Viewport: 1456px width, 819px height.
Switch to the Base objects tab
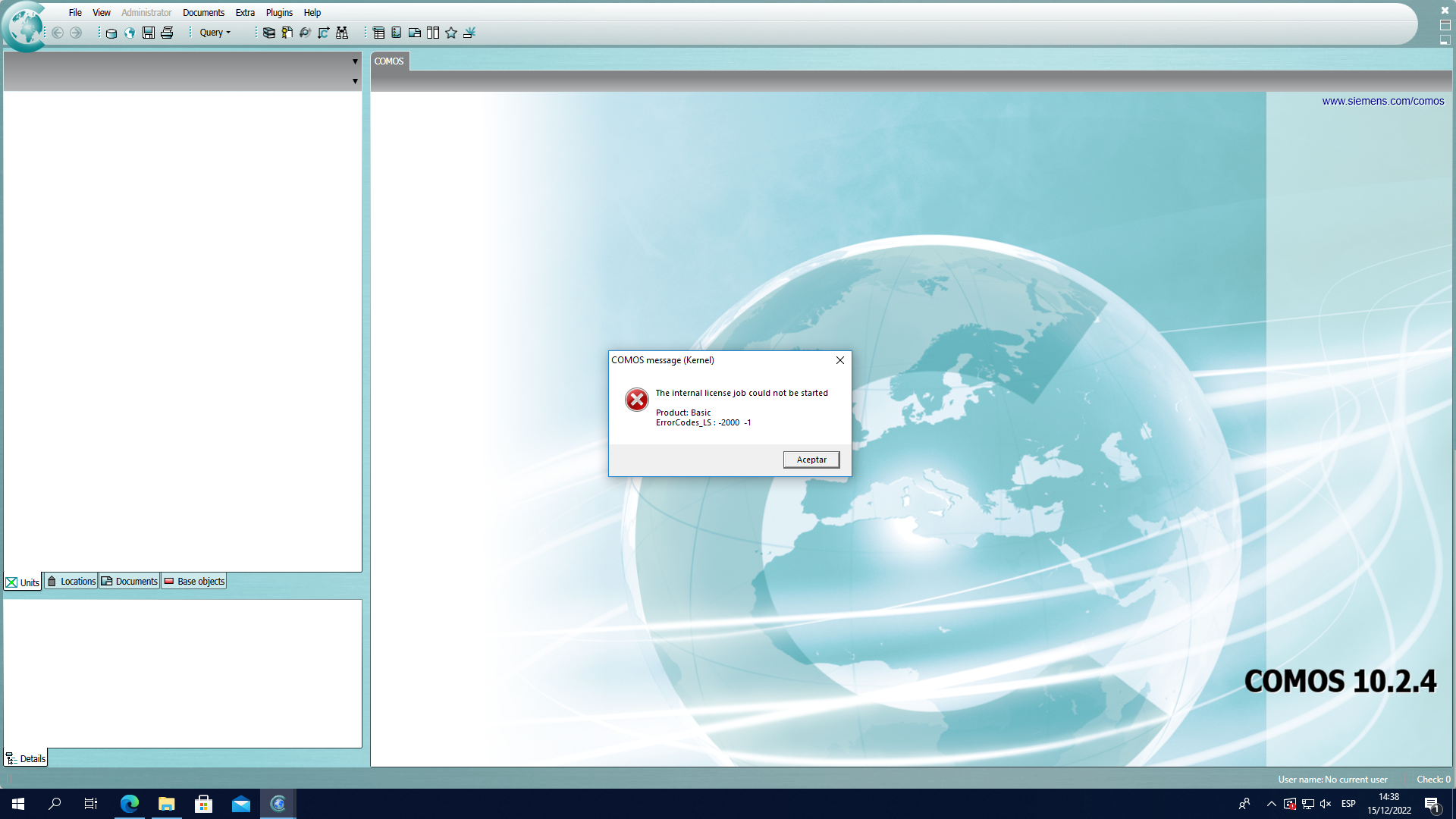coord(194,582)
